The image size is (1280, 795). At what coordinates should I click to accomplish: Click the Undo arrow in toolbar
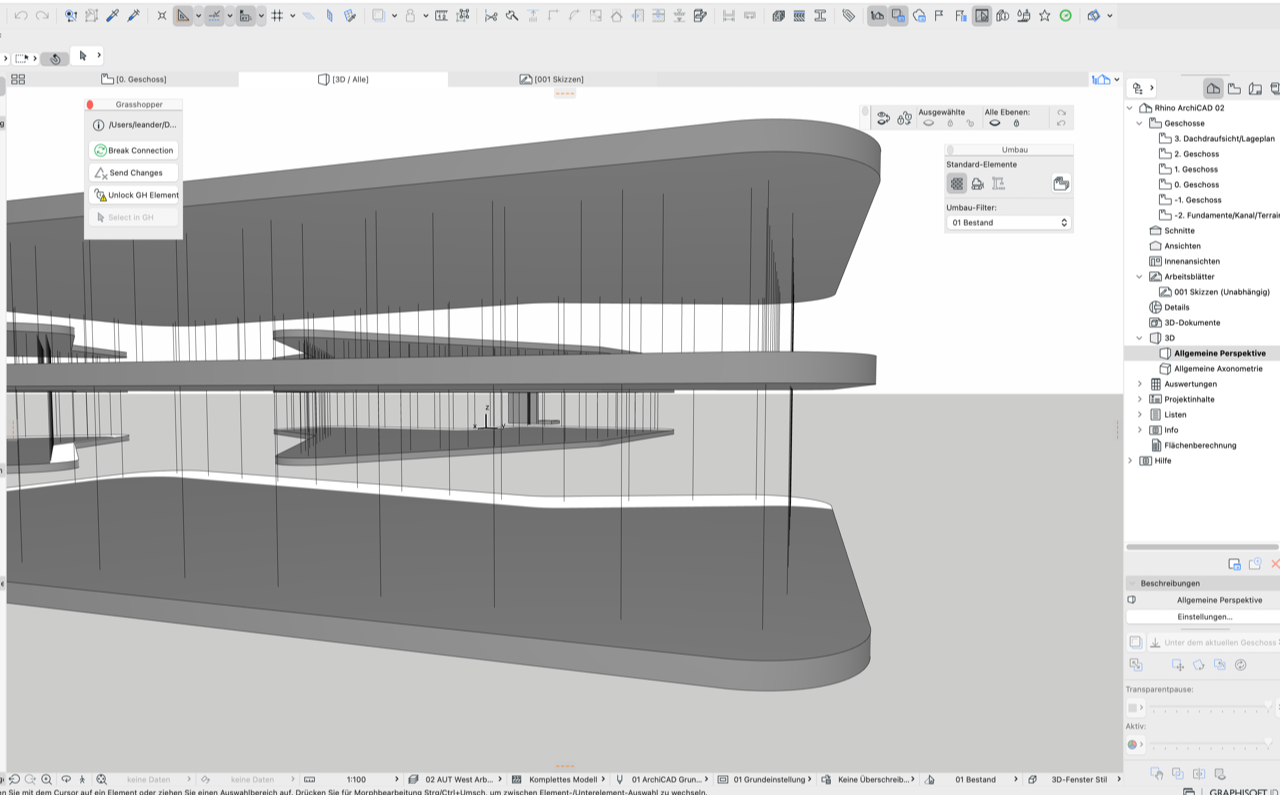tap(21, 16)
